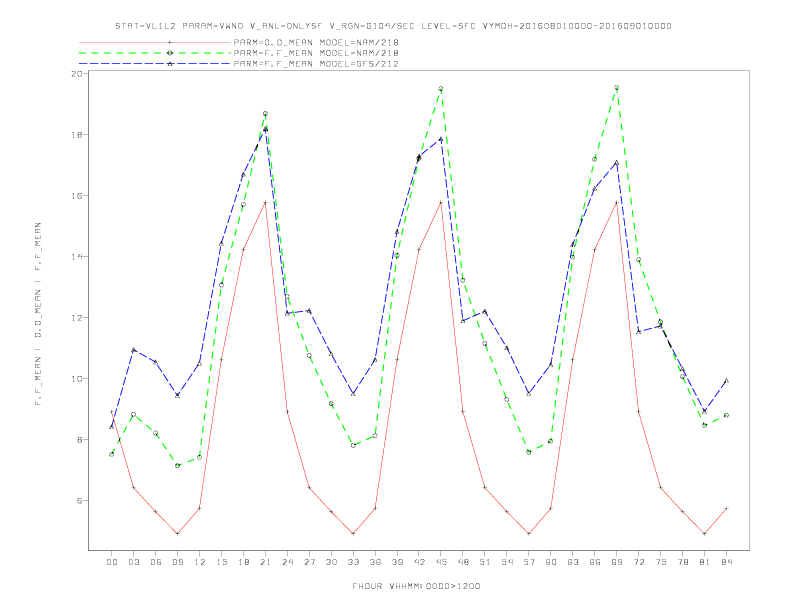Click y-axis tick value 12
The width and height of the screenshot is (792, 612).
77,318
